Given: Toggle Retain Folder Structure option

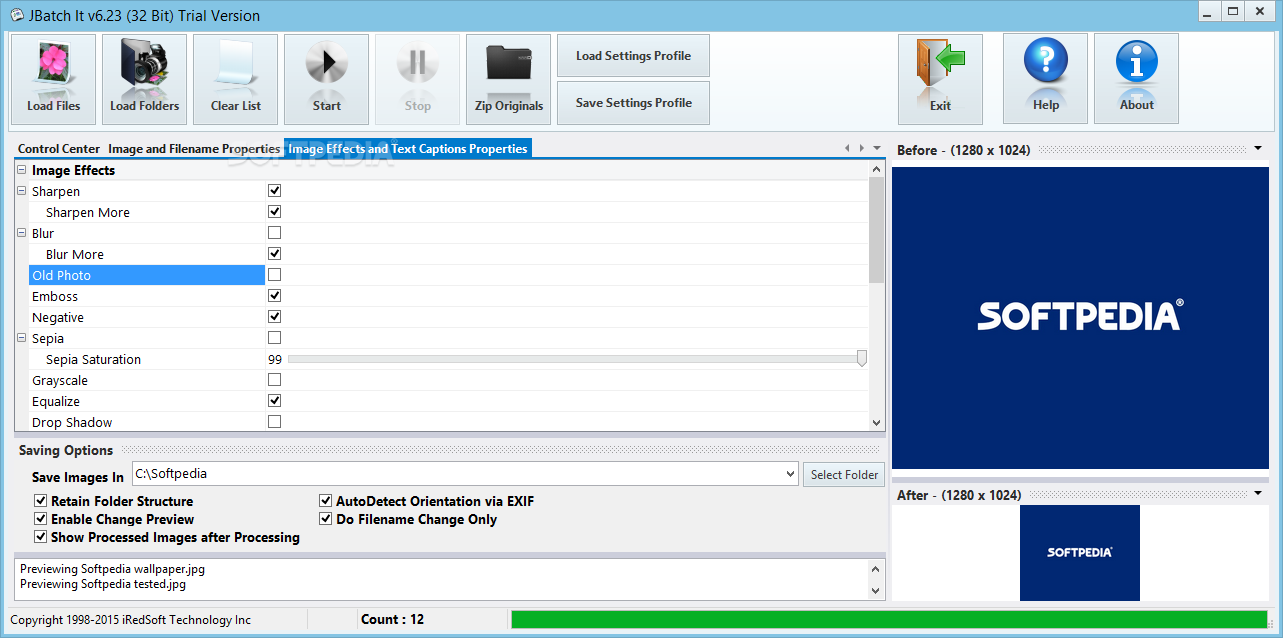Looking at the screenshot, I should (x=41, y=501).
